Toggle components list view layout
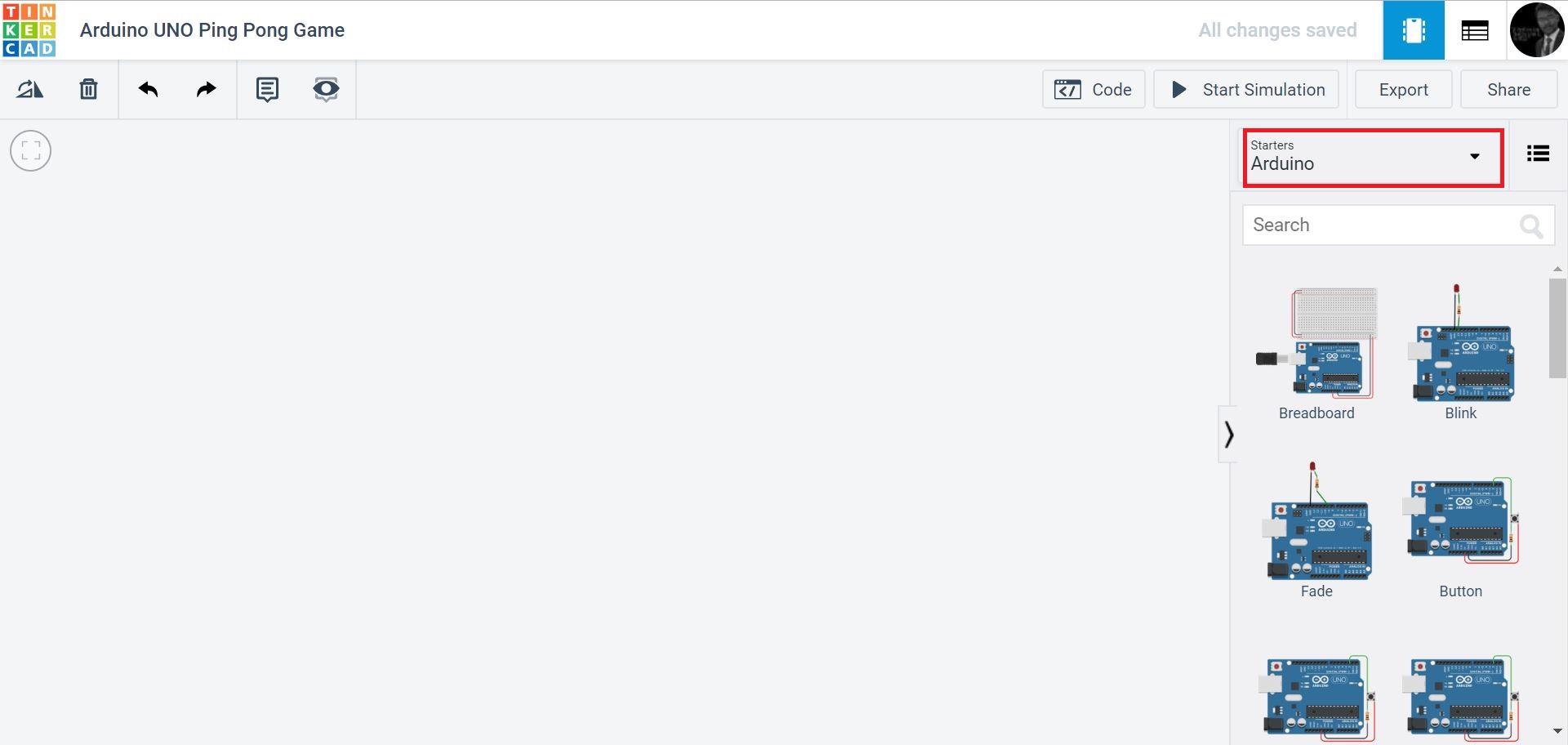Screen dimensions: 1568x745 [1538, 154]
